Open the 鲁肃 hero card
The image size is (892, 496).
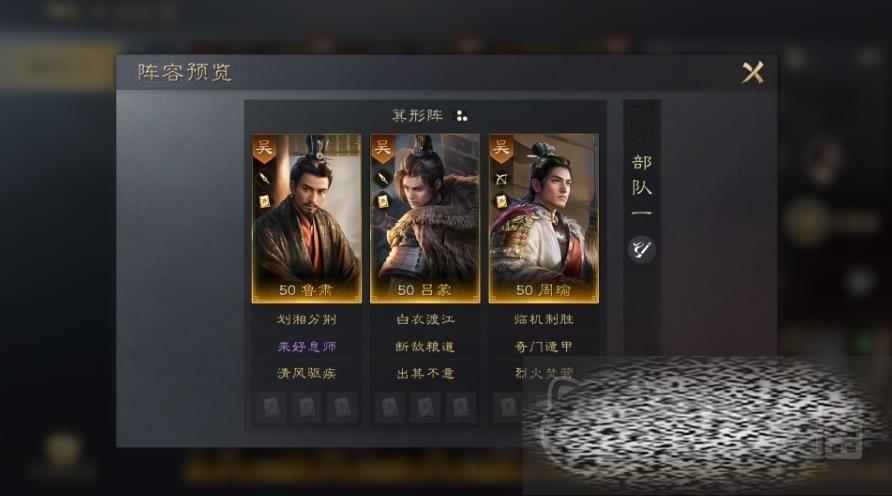tap(307, 218)
